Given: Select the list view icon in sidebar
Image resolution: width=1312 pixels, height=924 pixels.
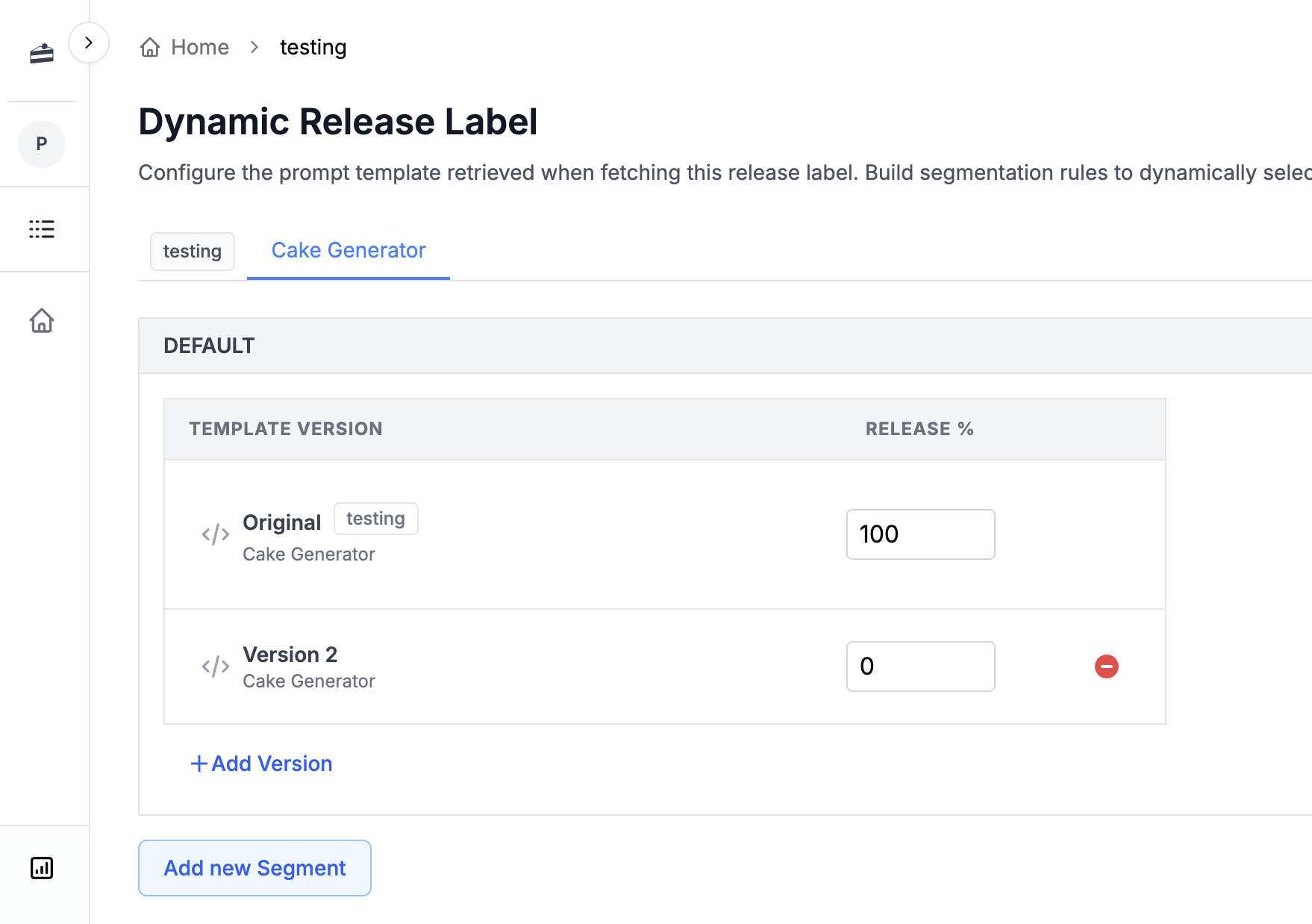Looking at the screenshot, I should tap(41, 229).
